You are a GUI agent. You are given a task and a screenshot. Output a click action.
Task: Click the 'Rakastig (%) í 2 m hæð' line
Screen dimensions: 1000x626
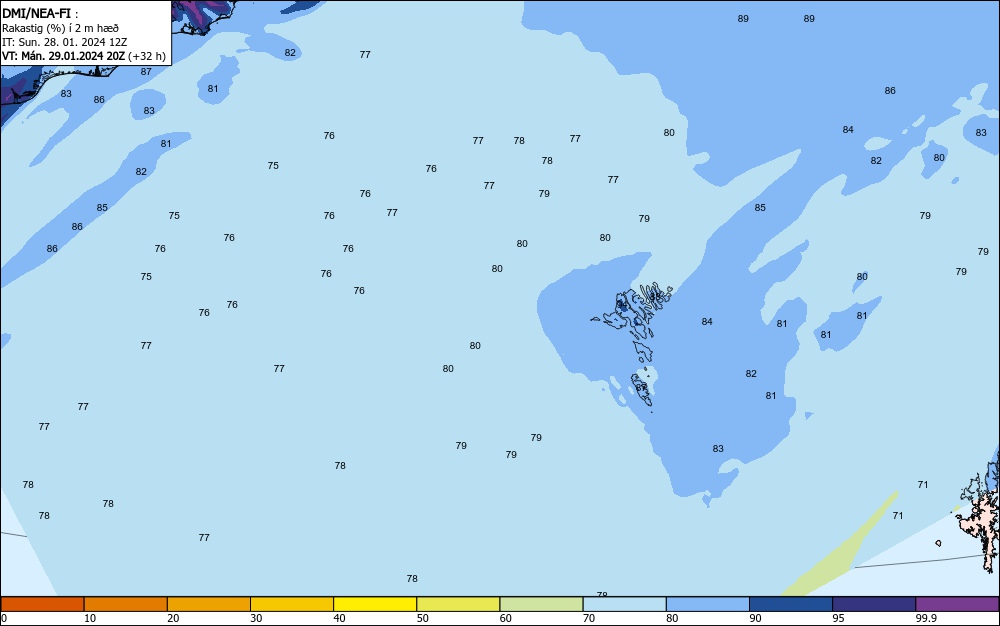click(x=60, y=28)
